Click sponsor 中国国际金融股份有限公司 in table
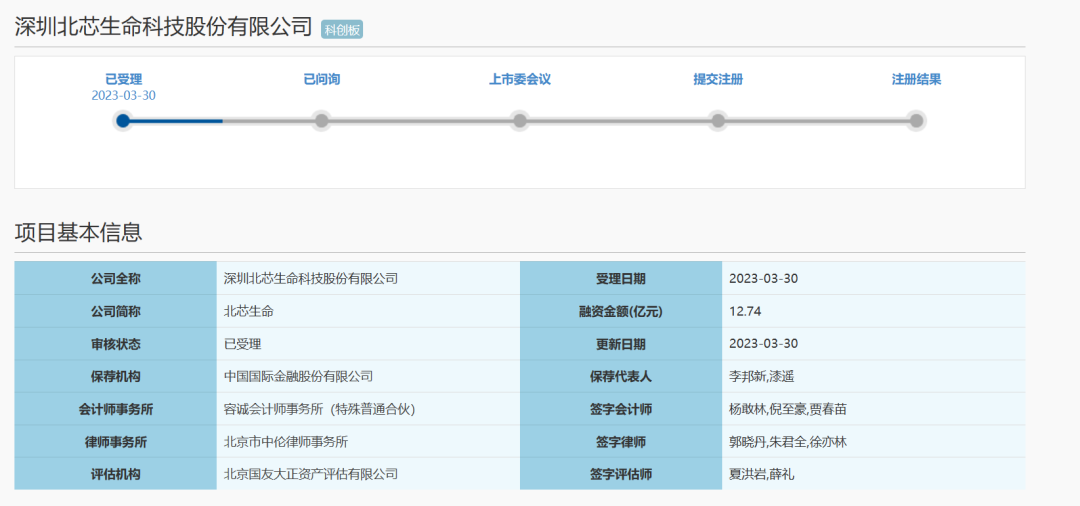The height and width of the screenshot is (506, 1080). tap(298, 377)
